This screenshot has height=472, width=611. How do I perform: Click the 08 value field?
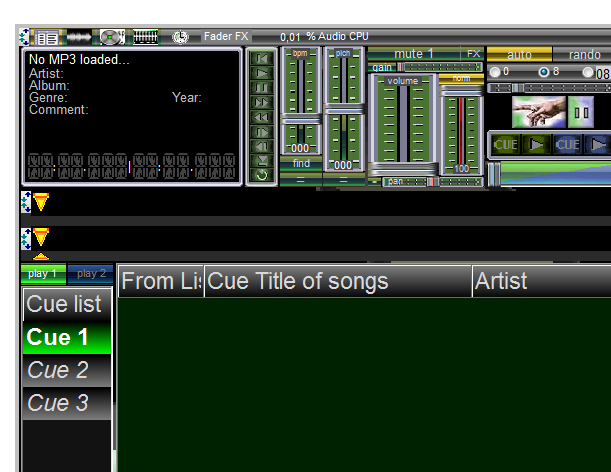(x=603, y=74)
